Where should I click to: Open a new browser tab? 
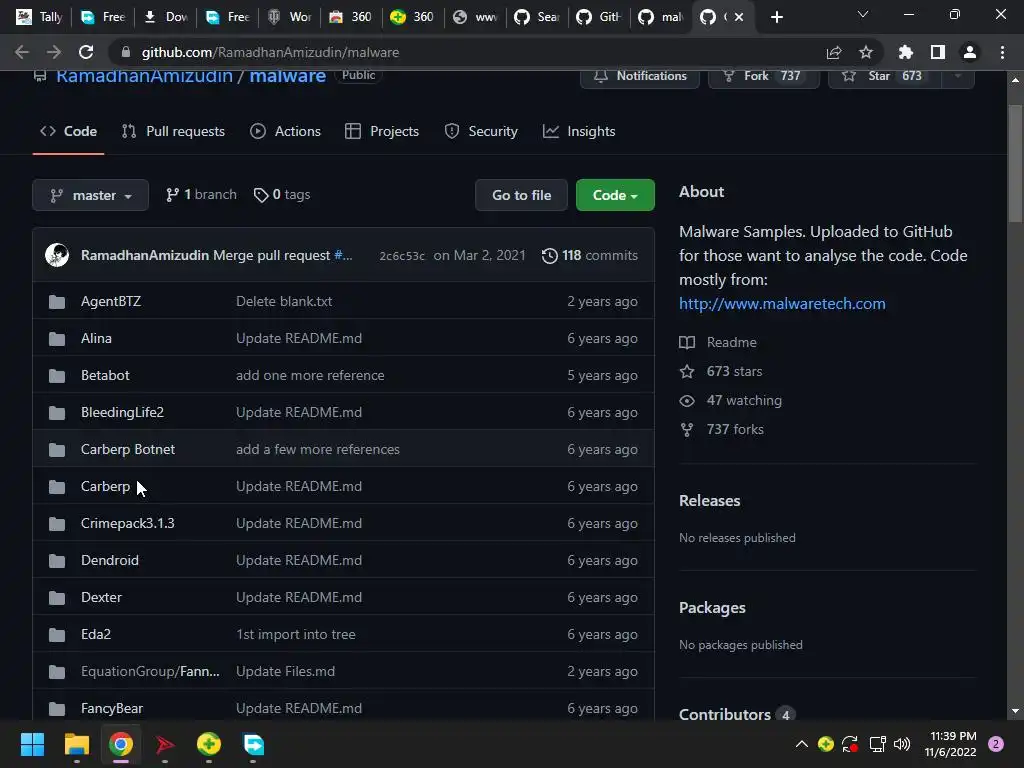(x=776, y=17)
